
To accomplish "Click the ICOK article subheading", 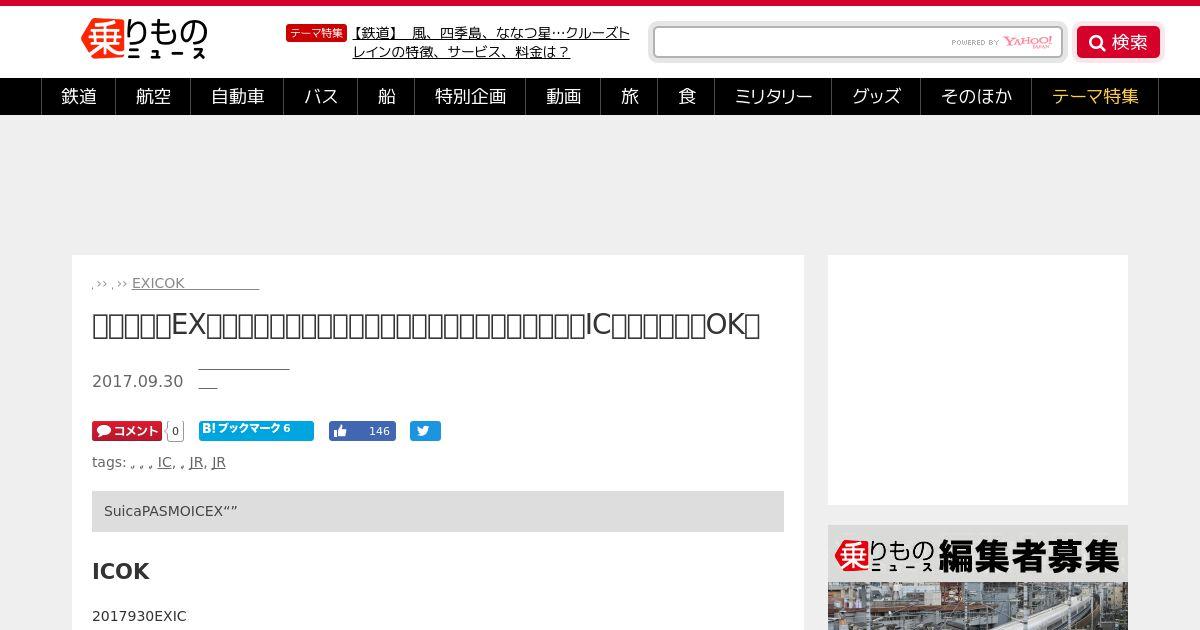I will point(121,571).
